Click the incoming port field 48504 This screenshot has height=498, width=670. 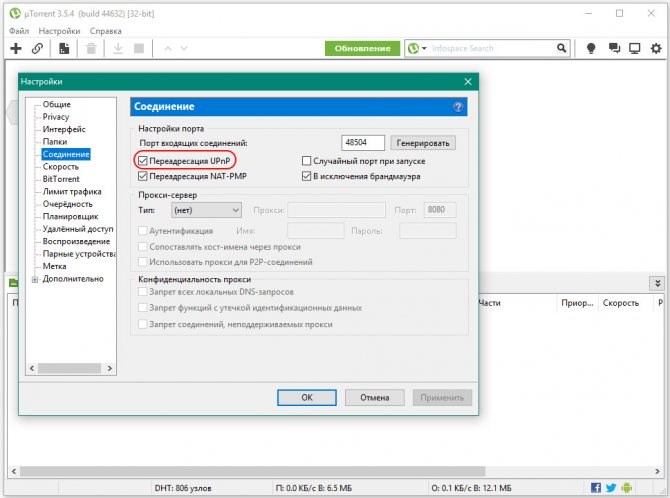(x=363, y=143)
